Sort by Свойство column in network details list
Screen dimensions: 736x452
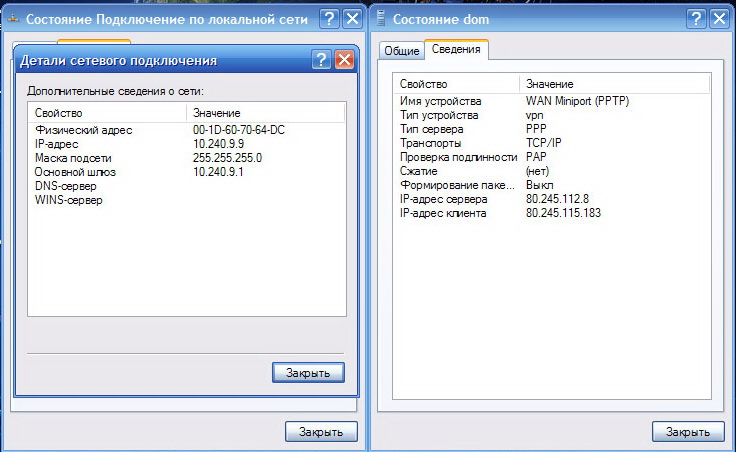[x=108, y=113]
